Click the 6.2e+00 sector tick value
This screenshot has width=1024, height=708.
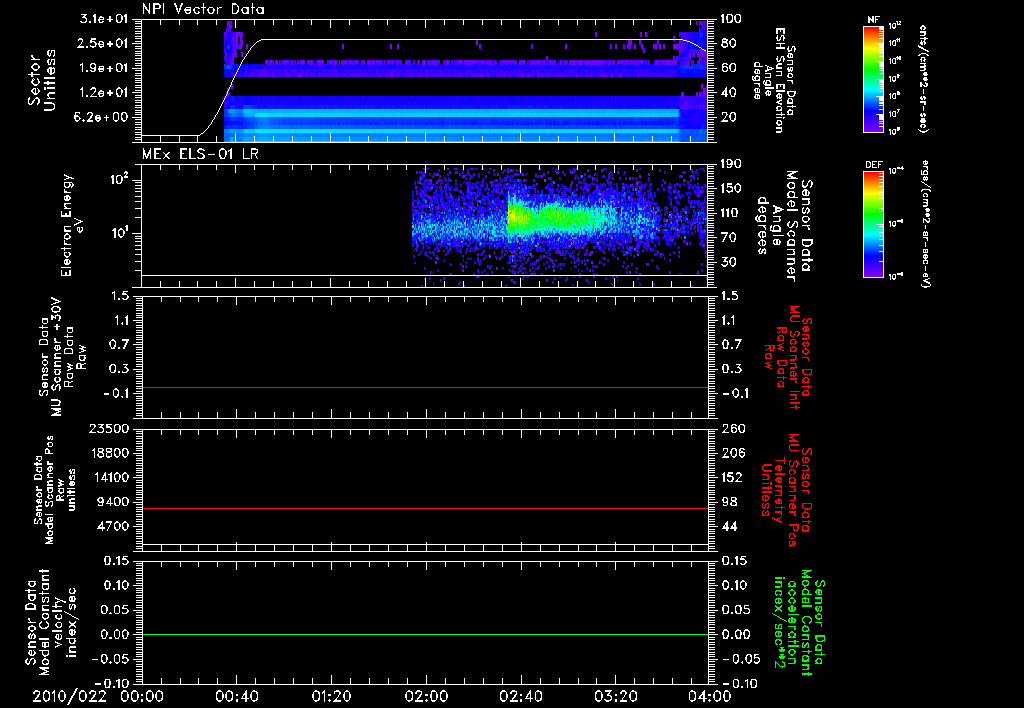click(x=103, y=117)
